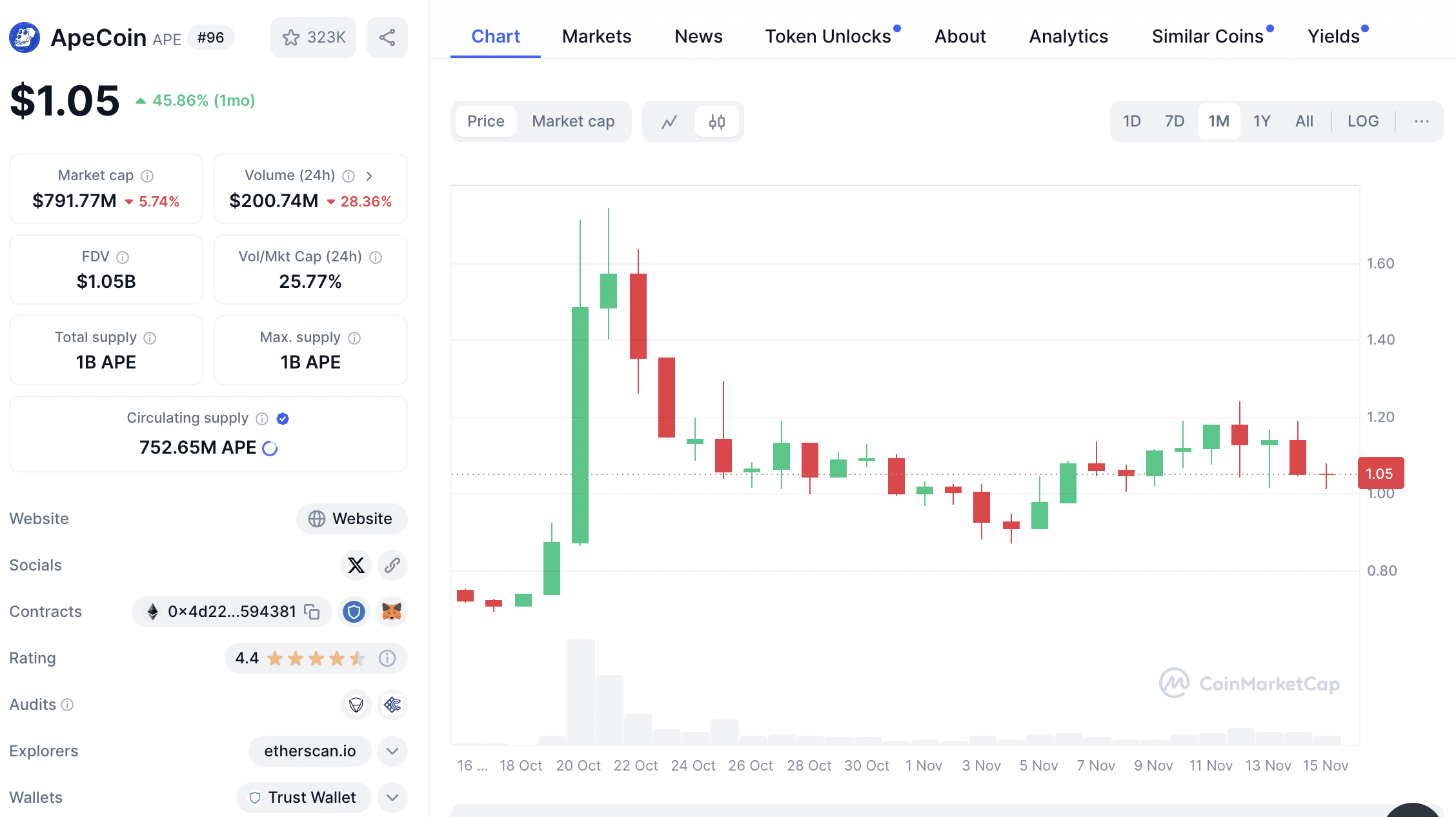
Task: Select the Price chart toggle
Action: (486, 121)
